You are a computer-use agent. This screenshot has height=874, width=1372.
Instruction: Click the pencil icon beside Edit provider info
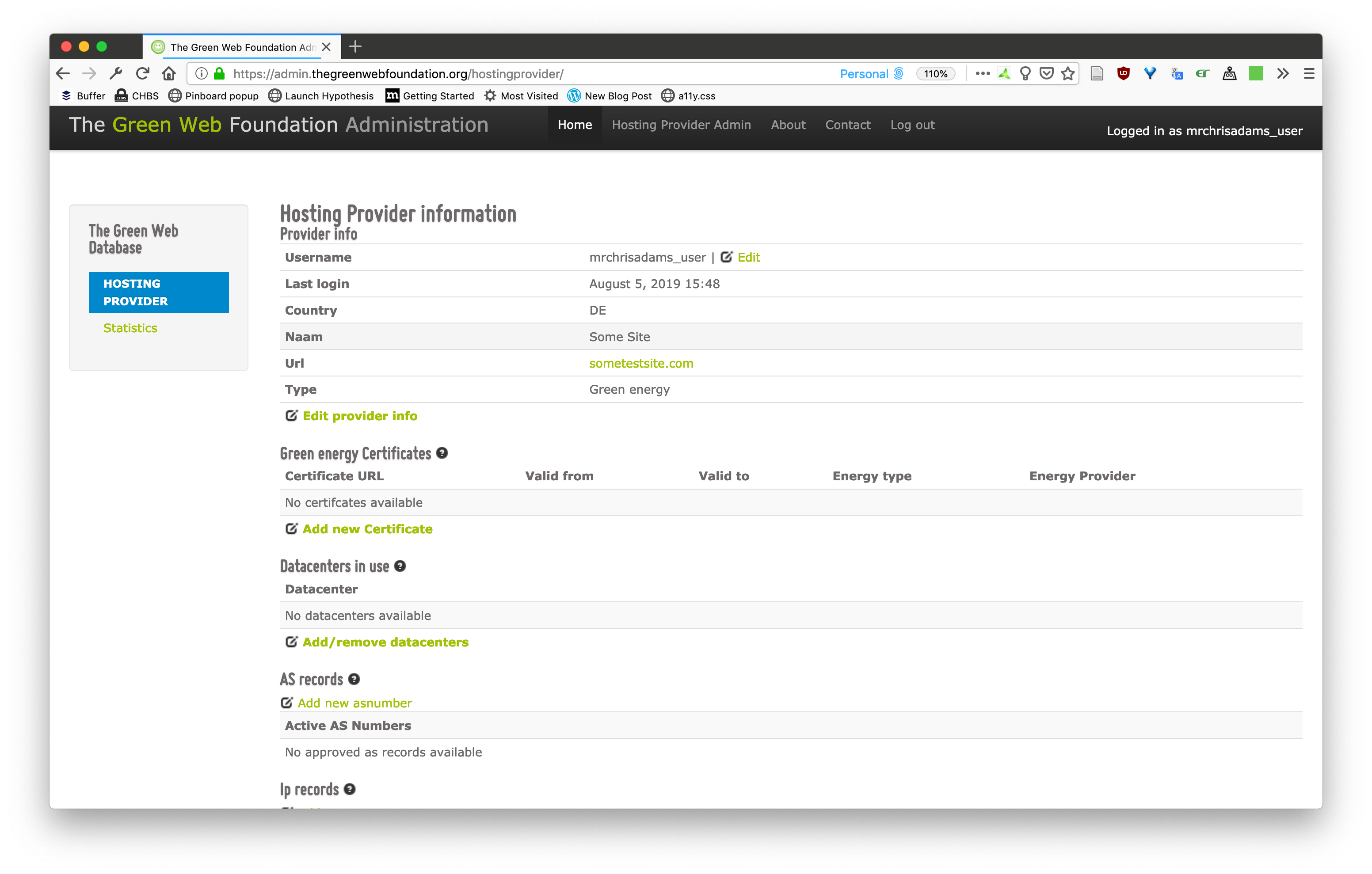[291, 415]
